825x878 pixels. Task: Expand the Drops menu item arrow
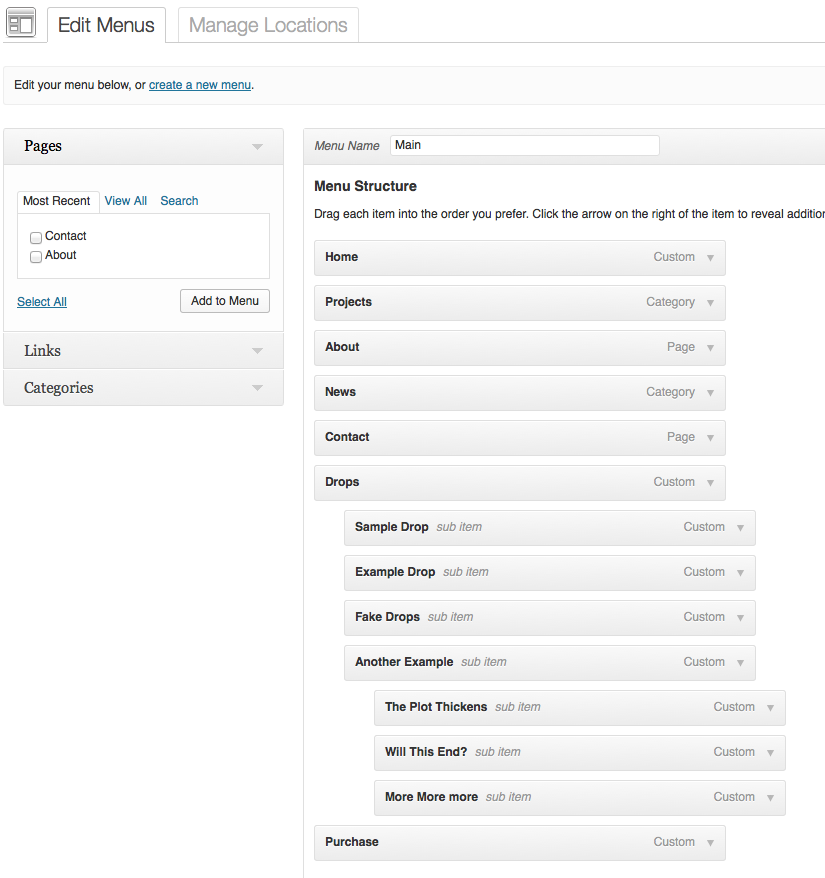click(x=710, y=482)
